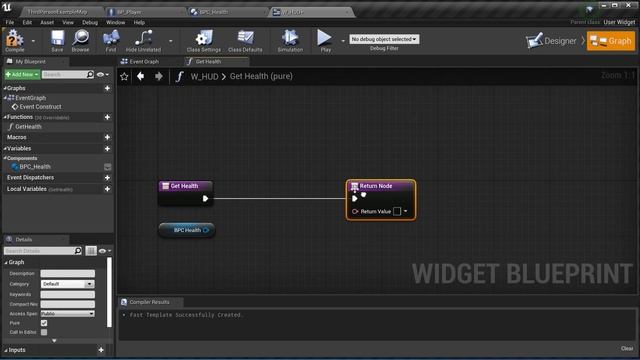This screenshot has height=360, width=640.
Task: Switch to Graph mode
Action: (x=611, y=41)
